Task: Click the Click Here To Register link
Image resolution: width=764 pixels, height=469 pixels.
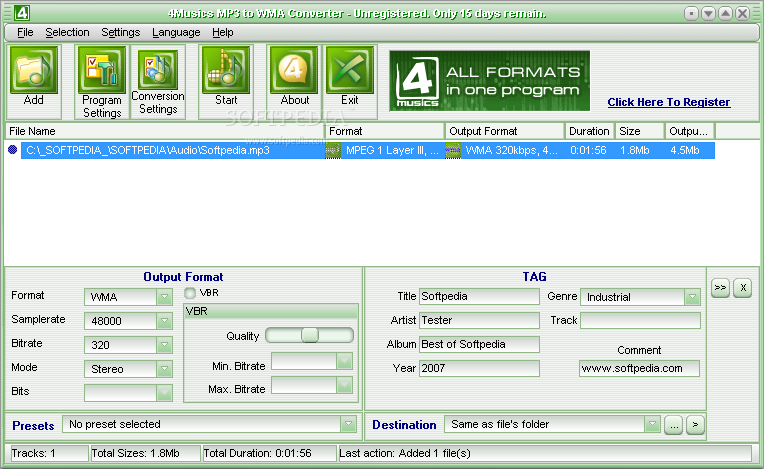Action: click(668, 102)
